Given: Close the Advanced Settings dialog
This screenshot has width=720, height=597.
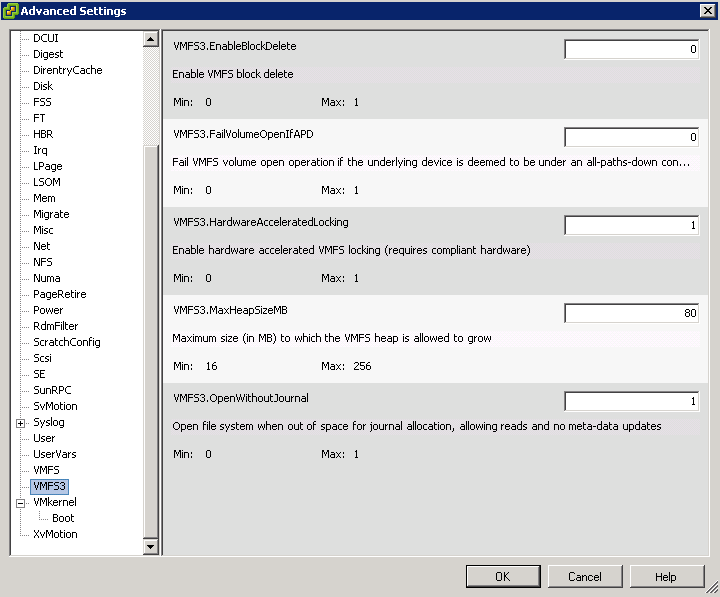Looking at the screenshot, I should pos(708,11).
